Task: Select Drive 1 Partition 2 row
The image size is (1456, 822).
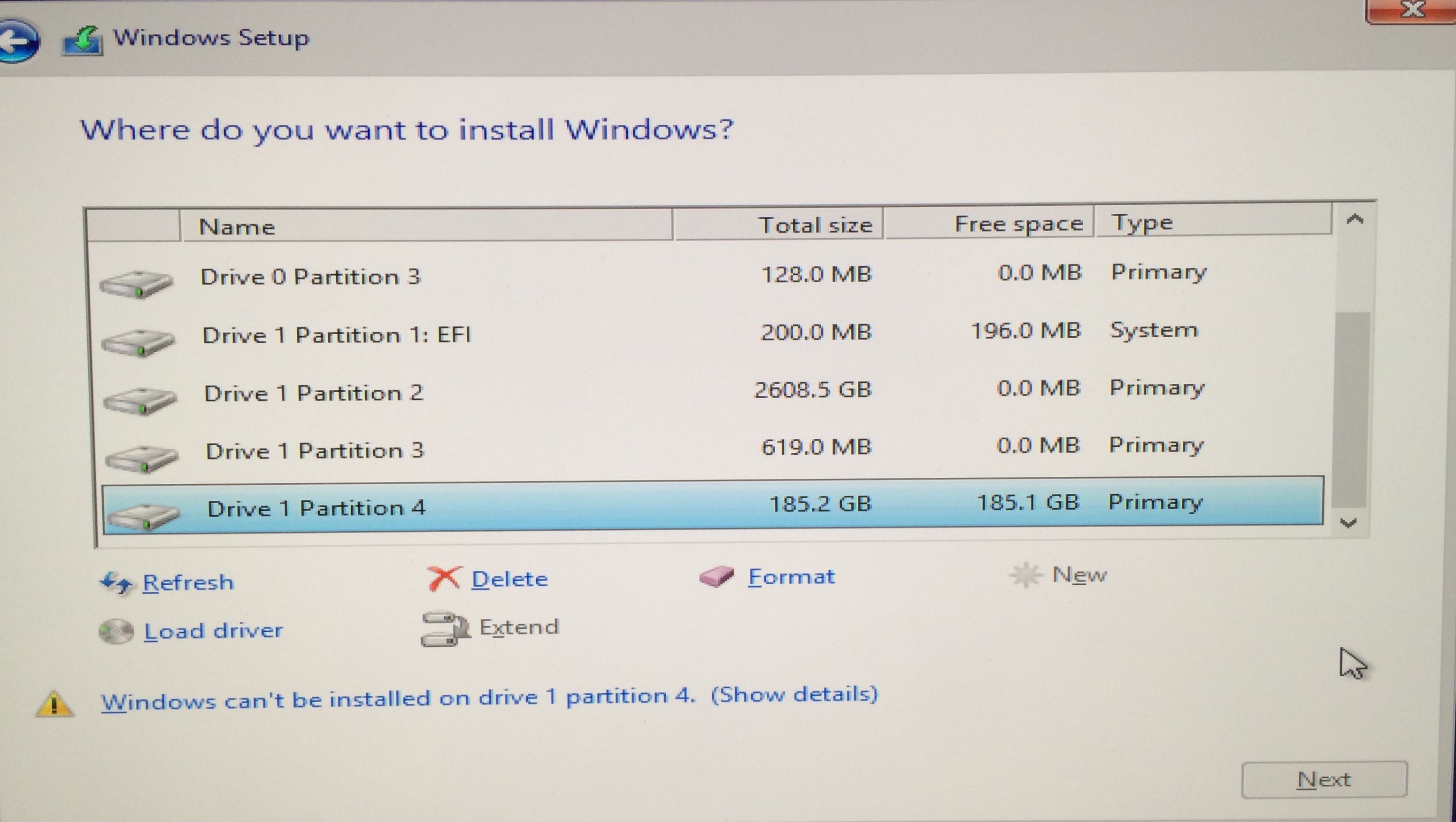Action: click(314, 393)
